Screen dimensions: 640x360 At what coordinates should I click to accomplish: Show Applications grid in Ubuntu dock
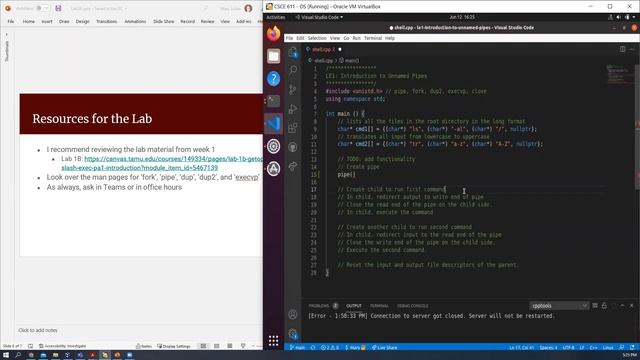coord(273,340)
